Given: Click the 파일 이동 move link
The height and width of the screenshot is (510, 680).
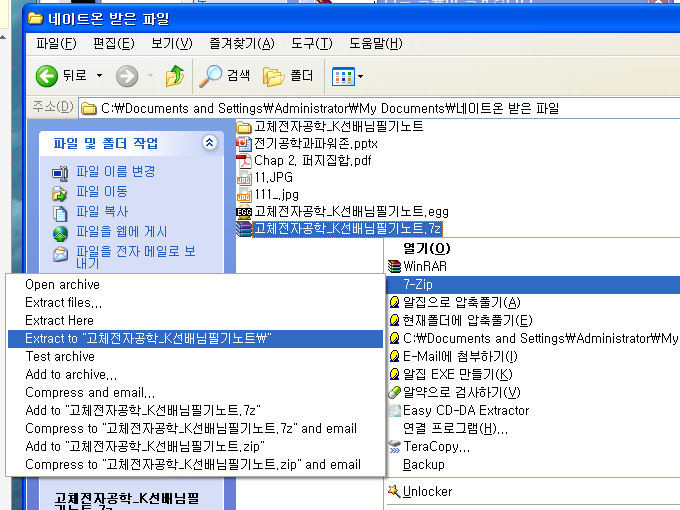Looking at the screenshot, I should coord(102,191).
